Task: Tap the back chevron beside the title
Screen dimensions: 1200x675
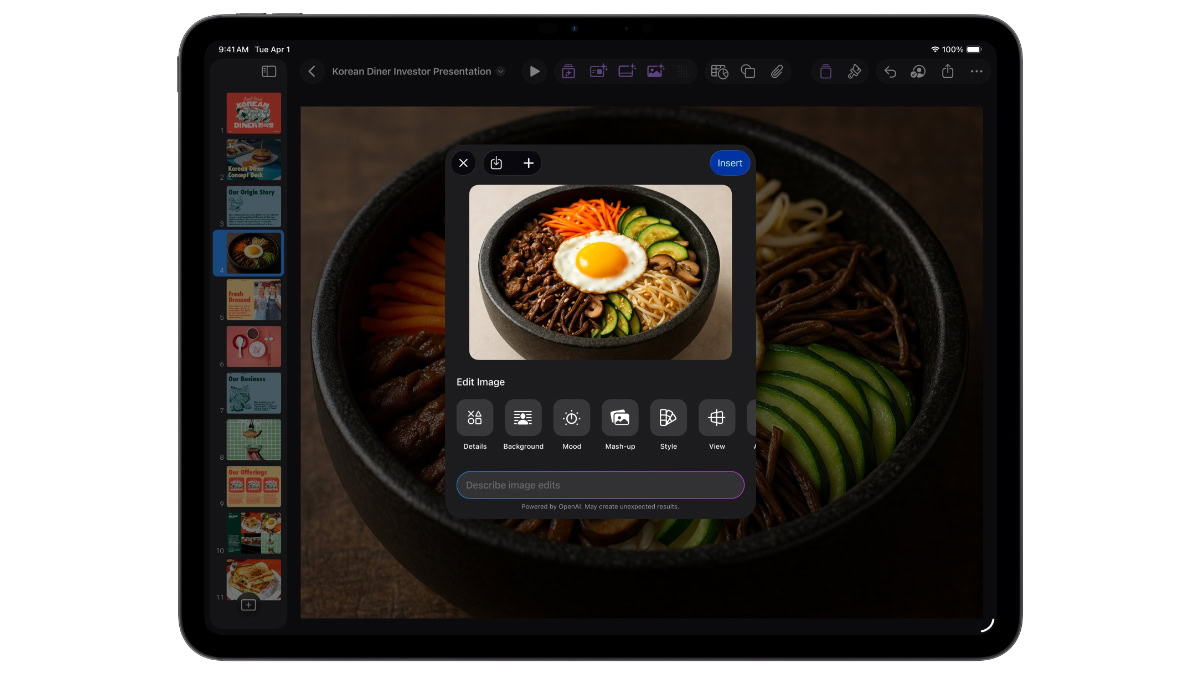Action: coord(311,71)
